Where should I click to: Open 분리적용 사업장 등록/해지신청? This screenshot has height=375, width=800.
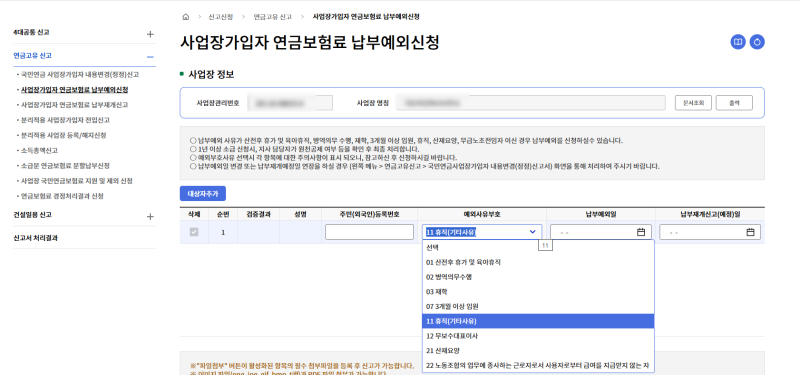63,135
